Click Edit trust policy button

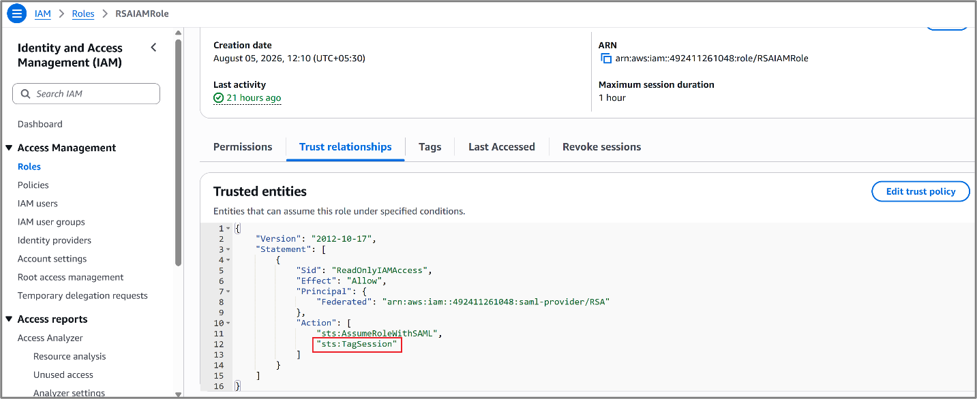click(920, 191)
